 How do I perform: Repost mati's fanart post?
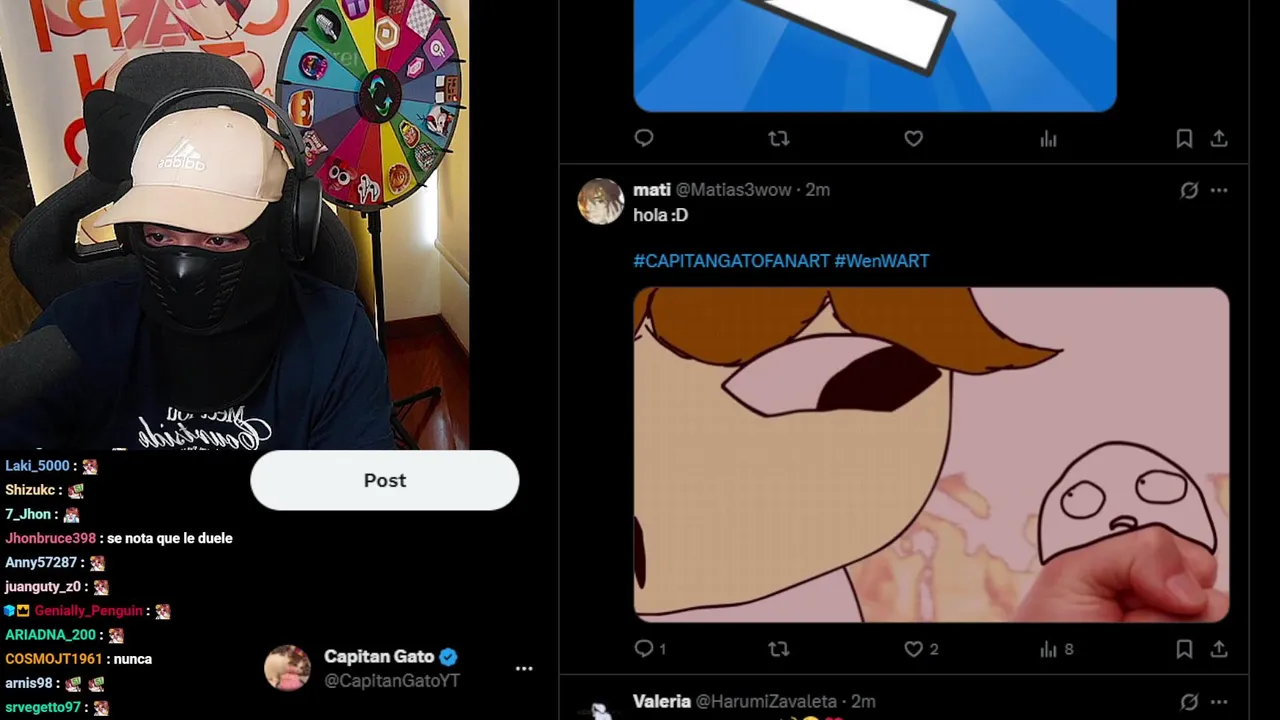coord(778,649)
